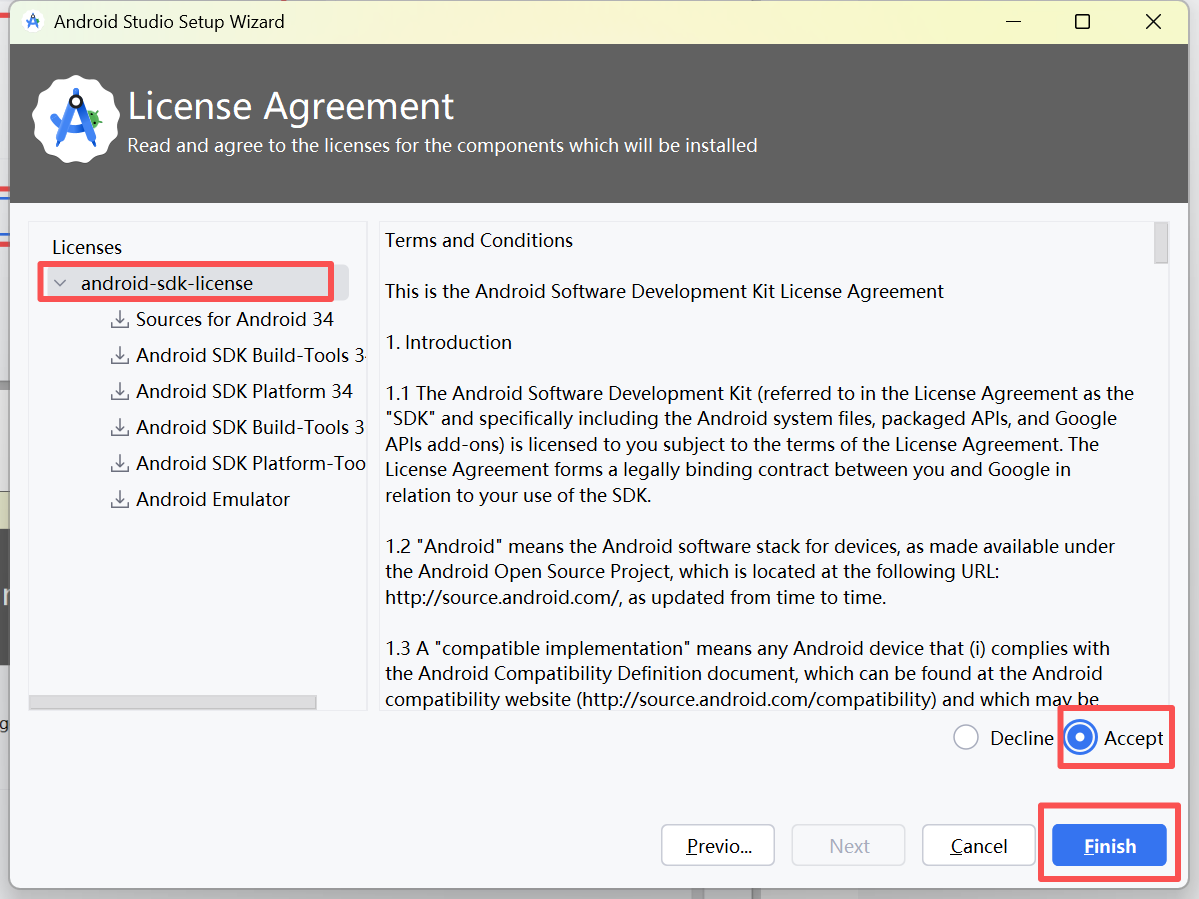Select Sources for Android 34

(235, 320)
